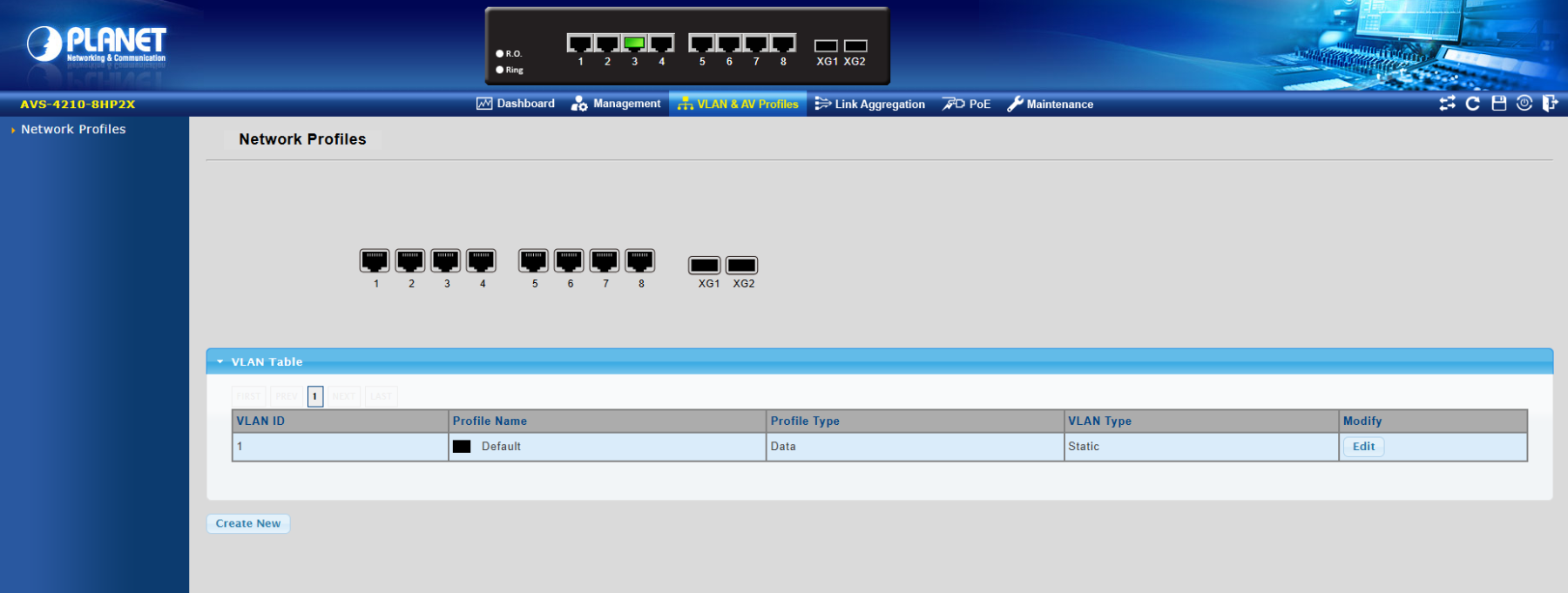This screenshot has width=1568, height=593.
Task: Collapse the VLAN Table section
Action: [x=220, y=361]
